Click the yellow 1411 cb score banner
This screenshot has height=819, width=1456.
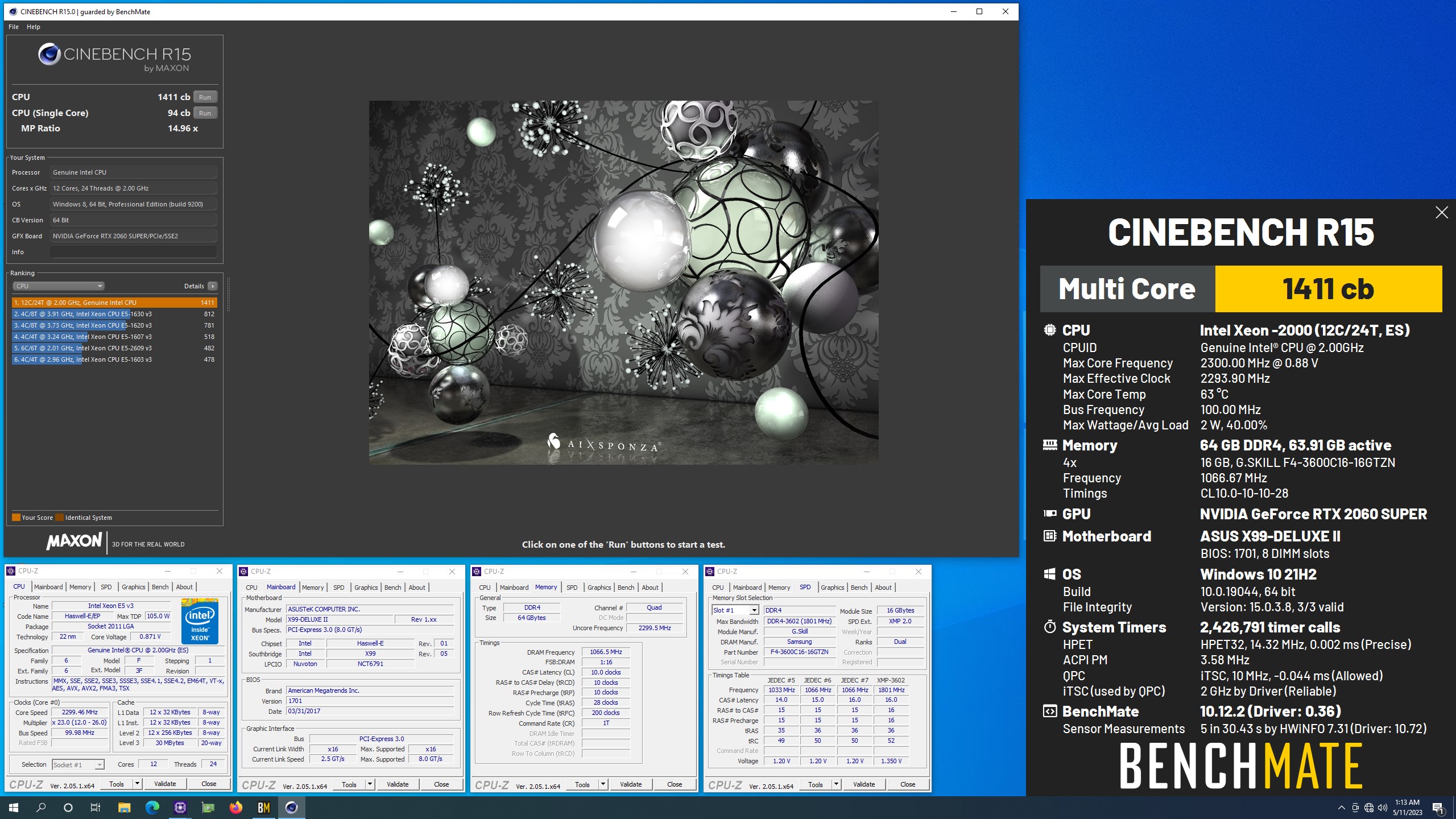1328,289
